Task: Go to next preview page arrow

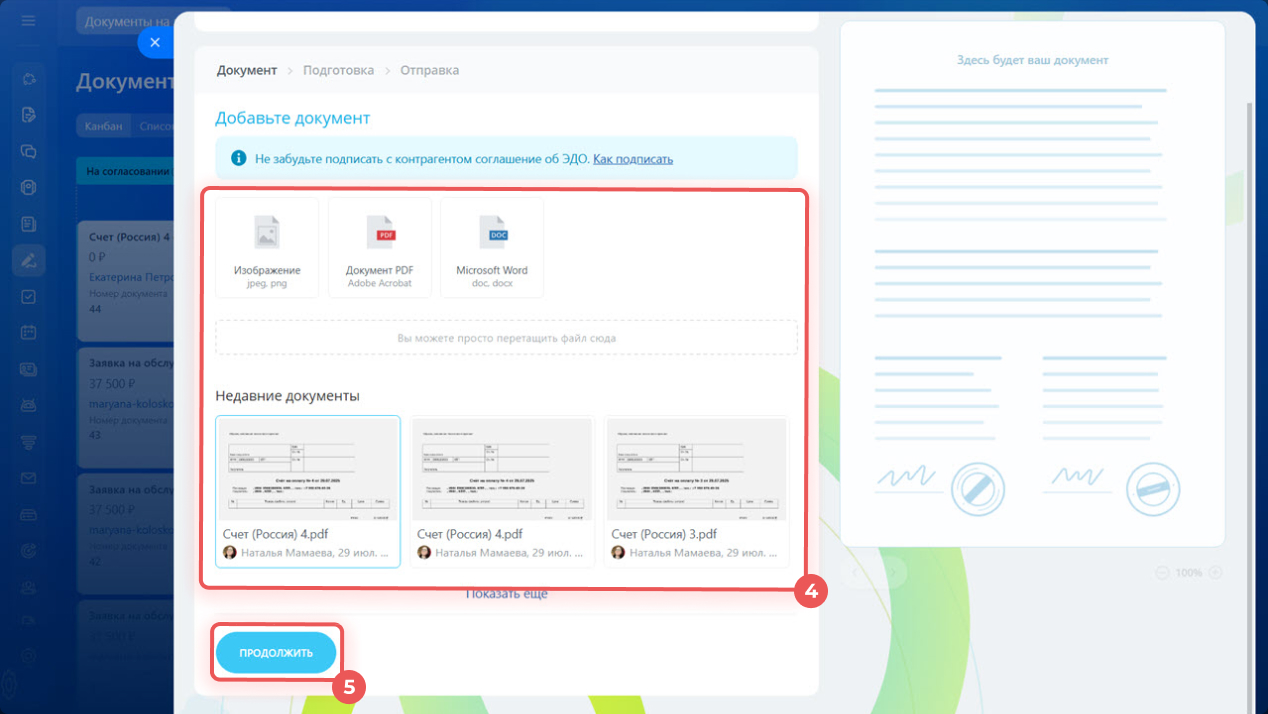Action: pyautogui.click(x=893, y=572)
